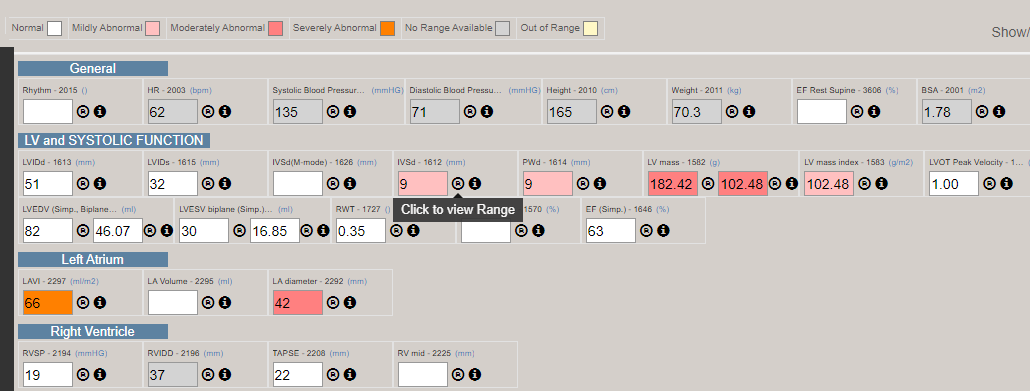Screen dimensions: 1030x391
Task: Click the LA diameter input showing 42
Action: pyautogui.click(x=298, y=303)
